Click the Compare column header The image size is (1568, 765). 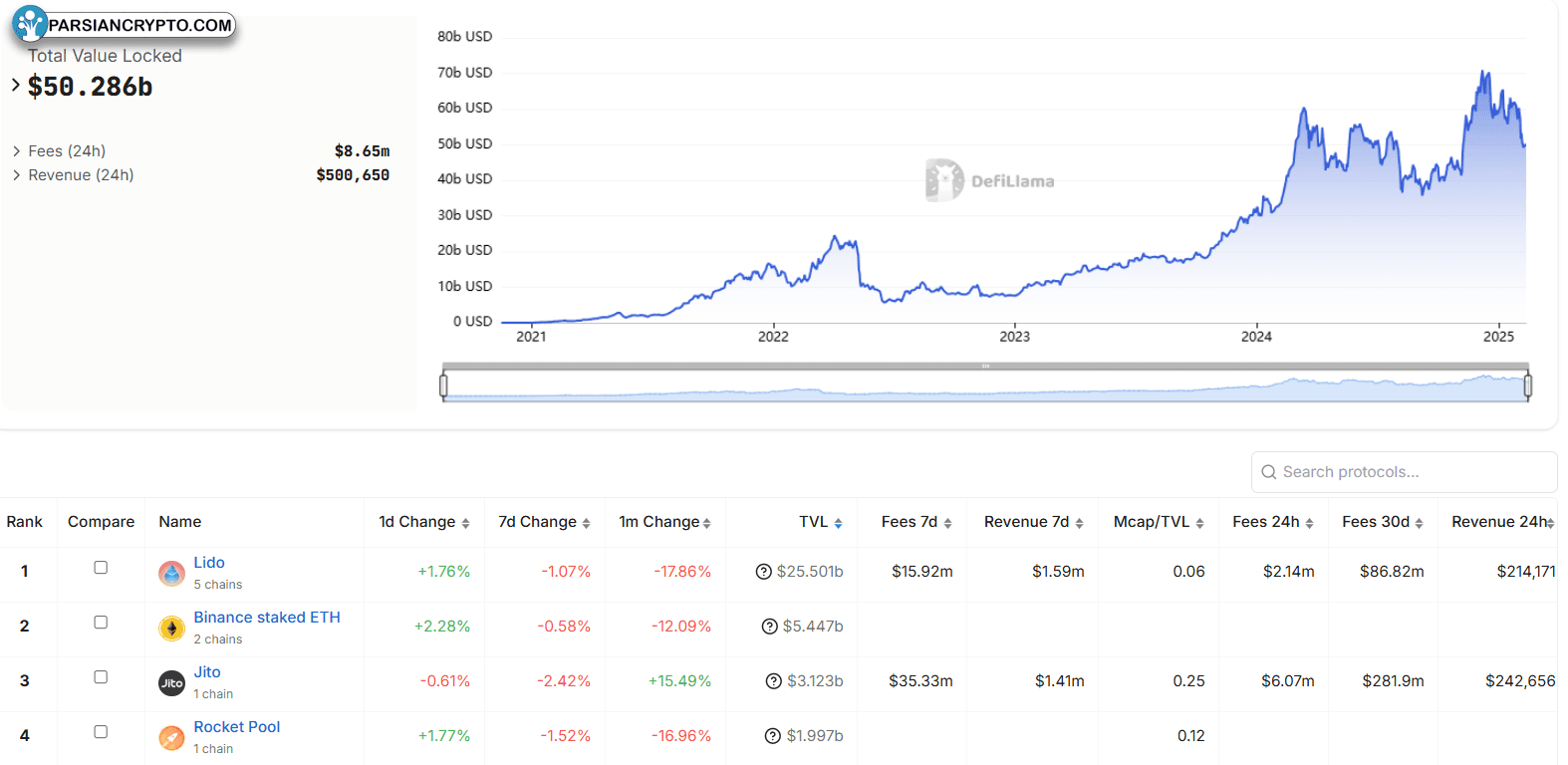point(101,522)
